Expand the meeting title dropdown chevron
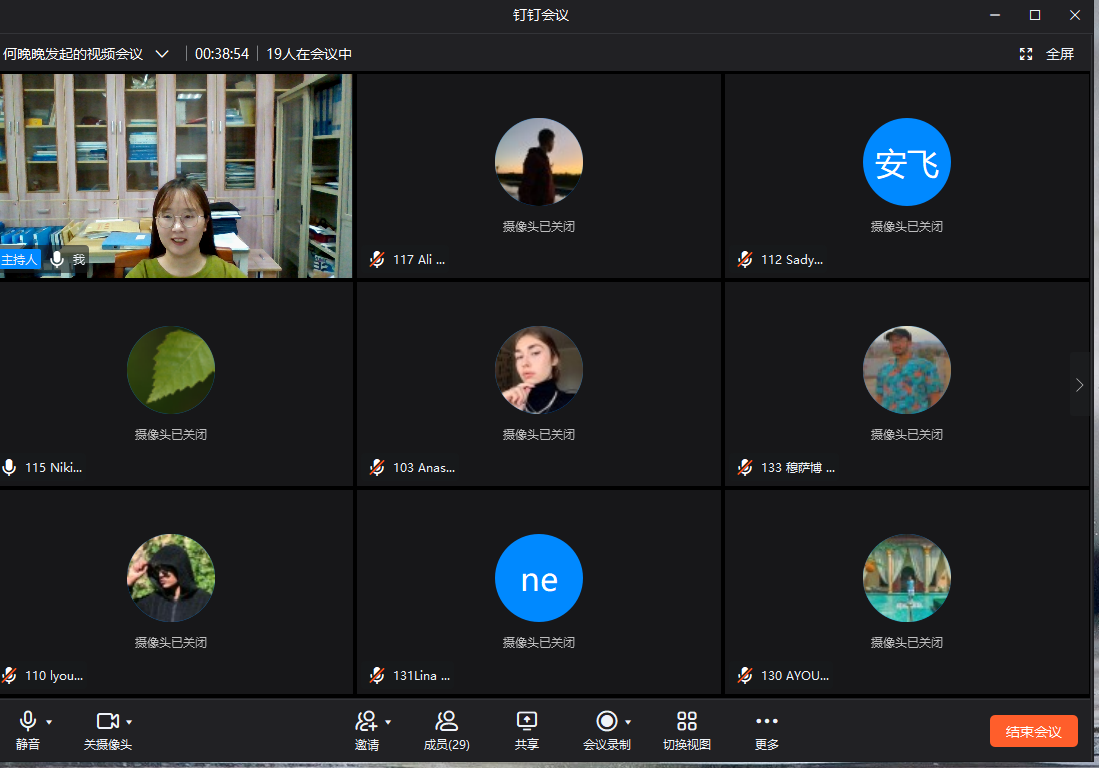The height and width of the screenshot is (768, 1099). pos(162,54)
